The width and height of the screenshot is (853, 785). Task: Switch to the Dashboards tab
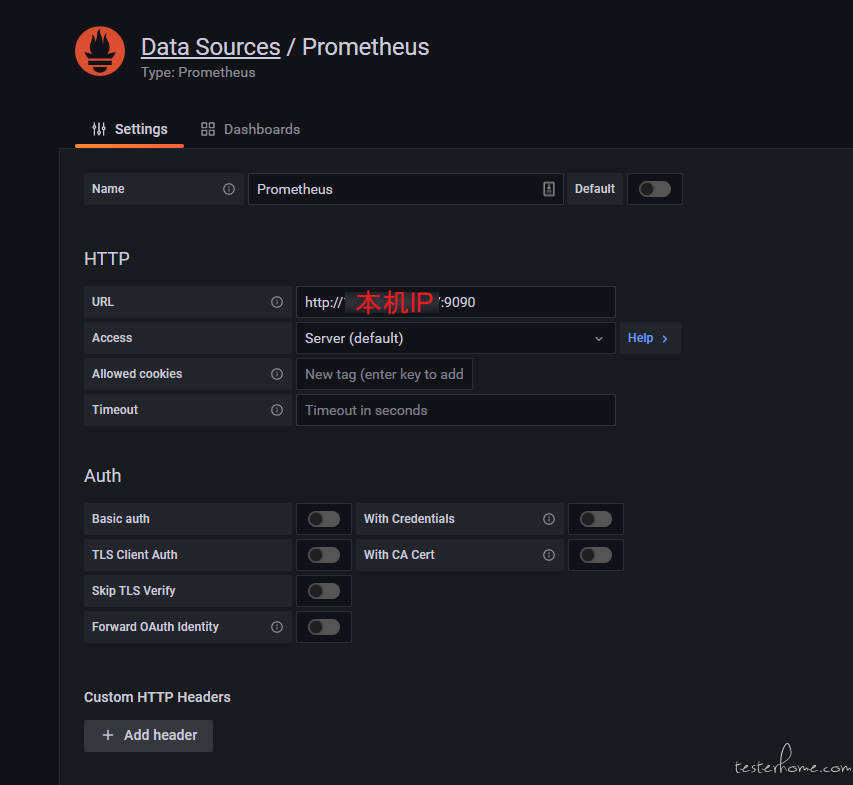(250, 129)
